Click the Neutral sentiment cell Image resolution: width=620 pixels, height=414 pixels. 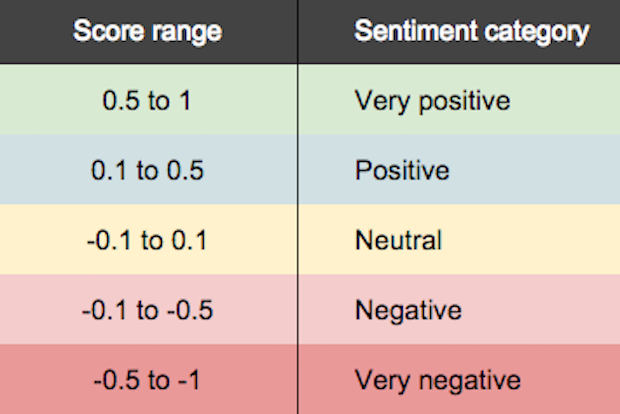click(398, 241)
